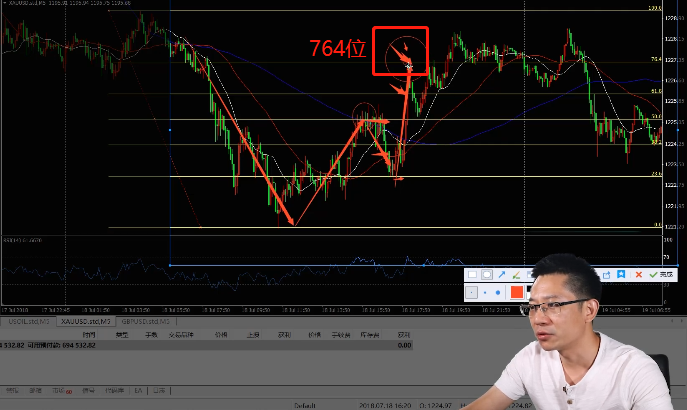Select the arrow annotation tool
Image resolution: width=687 pixels, height=410 pixels.
502,275
